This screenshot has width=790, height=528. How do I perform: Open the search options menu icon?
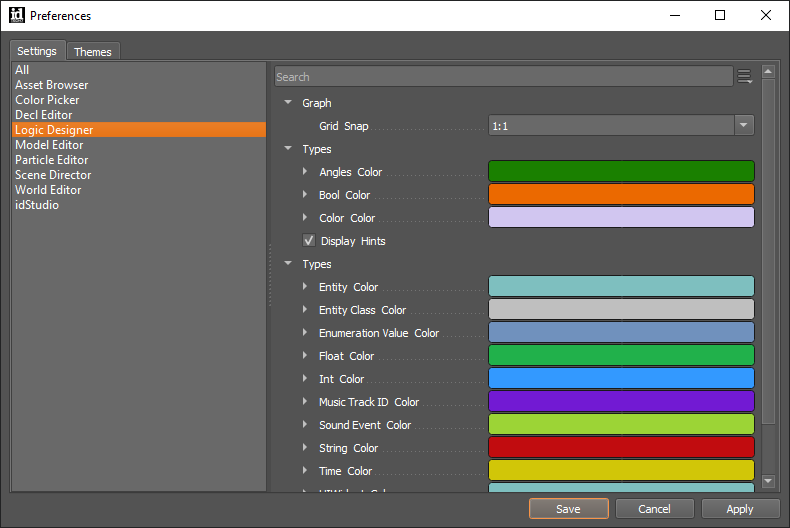pos(745,77)
